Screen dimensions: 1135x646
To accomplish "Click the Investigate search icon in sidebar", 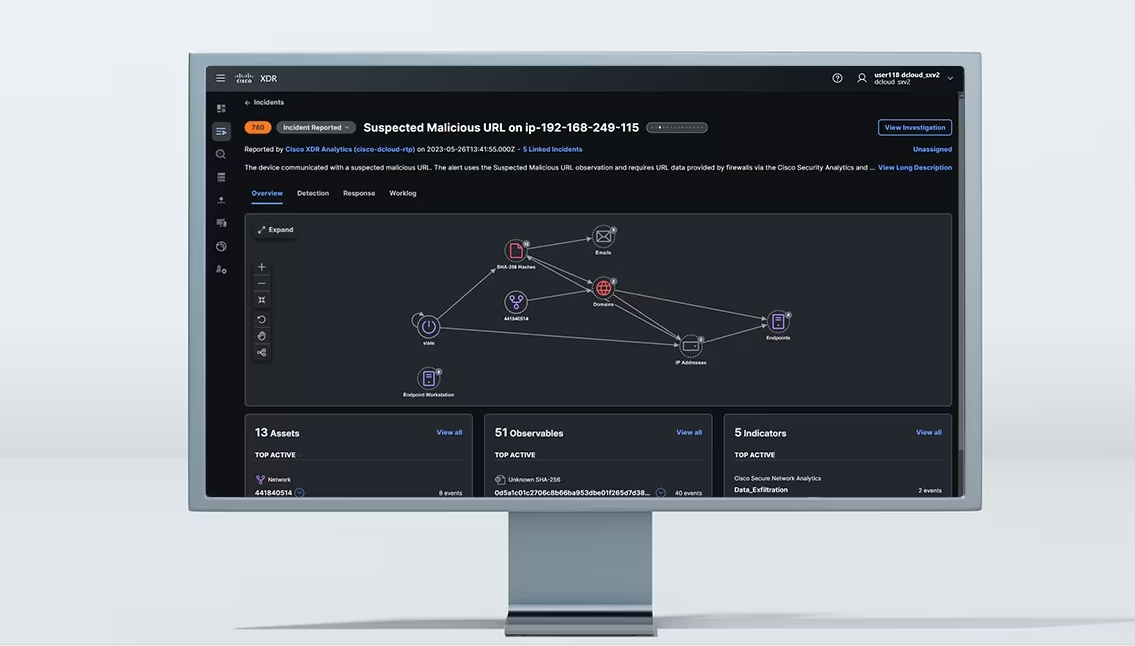I will [x=221, y=154].
